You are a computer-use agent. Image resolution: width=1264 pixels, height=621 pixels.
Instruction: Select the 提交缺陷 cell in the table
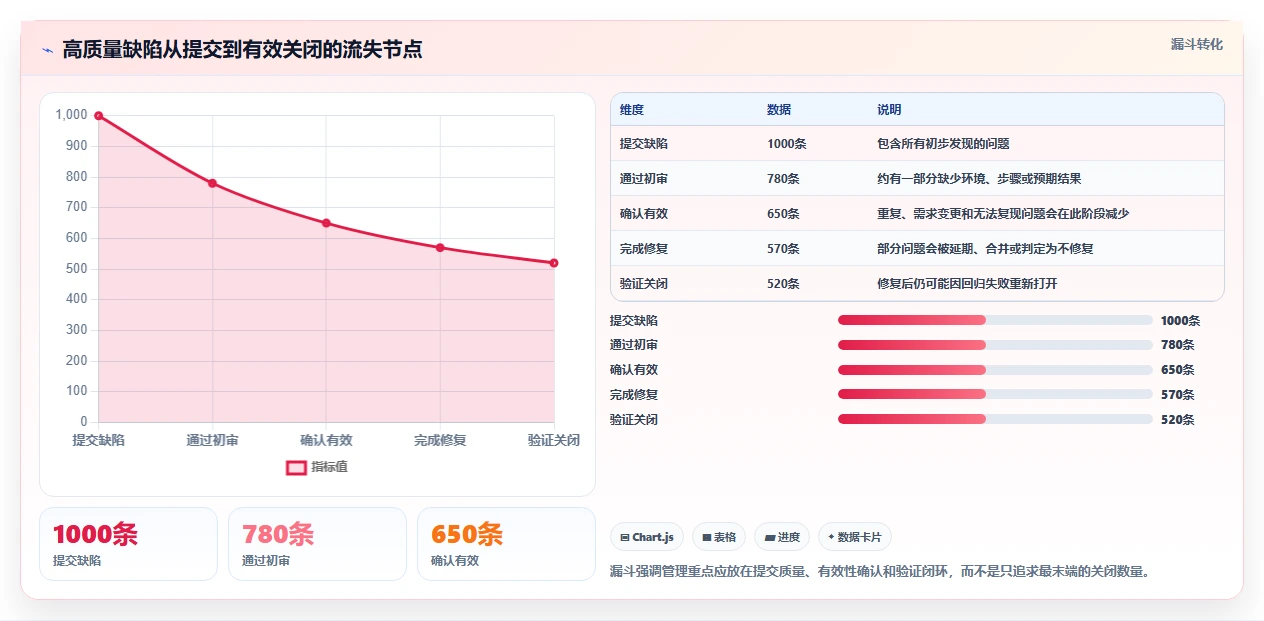pyautogui.click(x=644, y=144)
